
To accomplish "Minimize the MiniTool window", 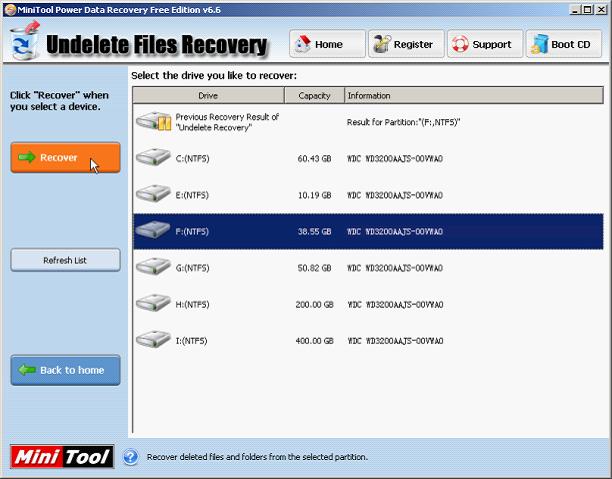I will pos(575,10).
